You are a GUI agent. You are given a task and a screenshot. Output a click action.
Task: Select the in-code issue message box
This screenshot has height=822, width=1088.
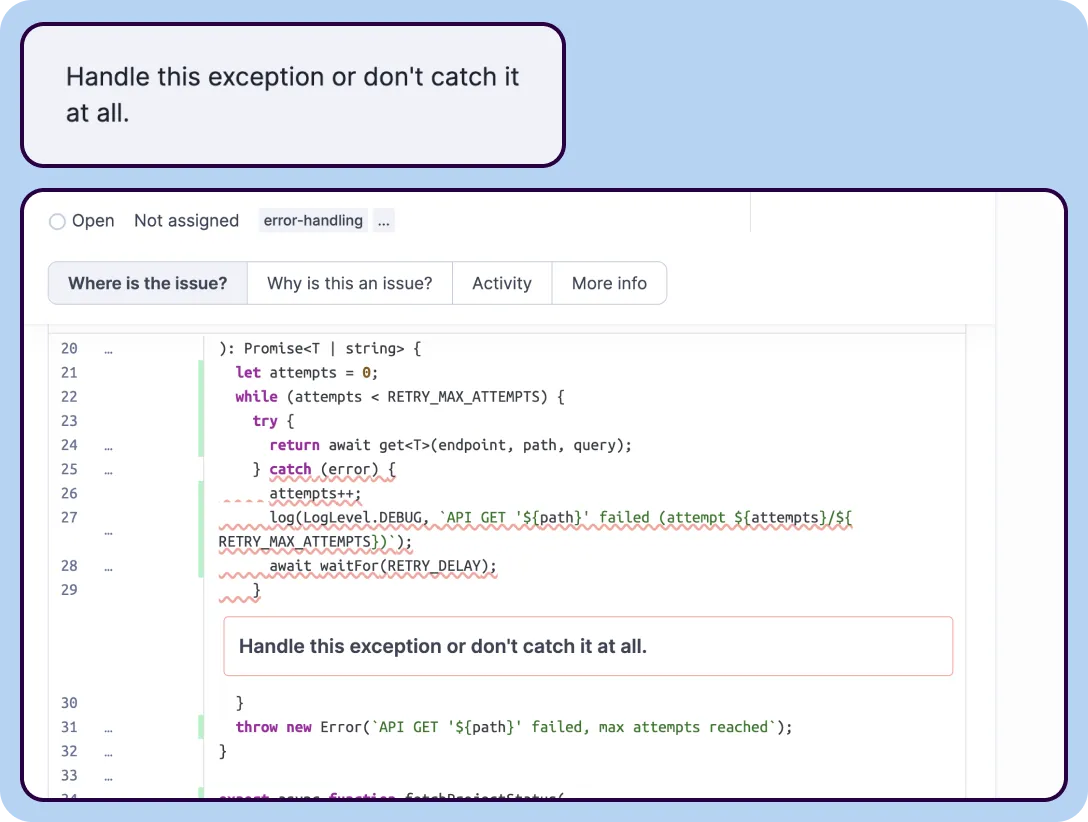click(x=588, y=646)
